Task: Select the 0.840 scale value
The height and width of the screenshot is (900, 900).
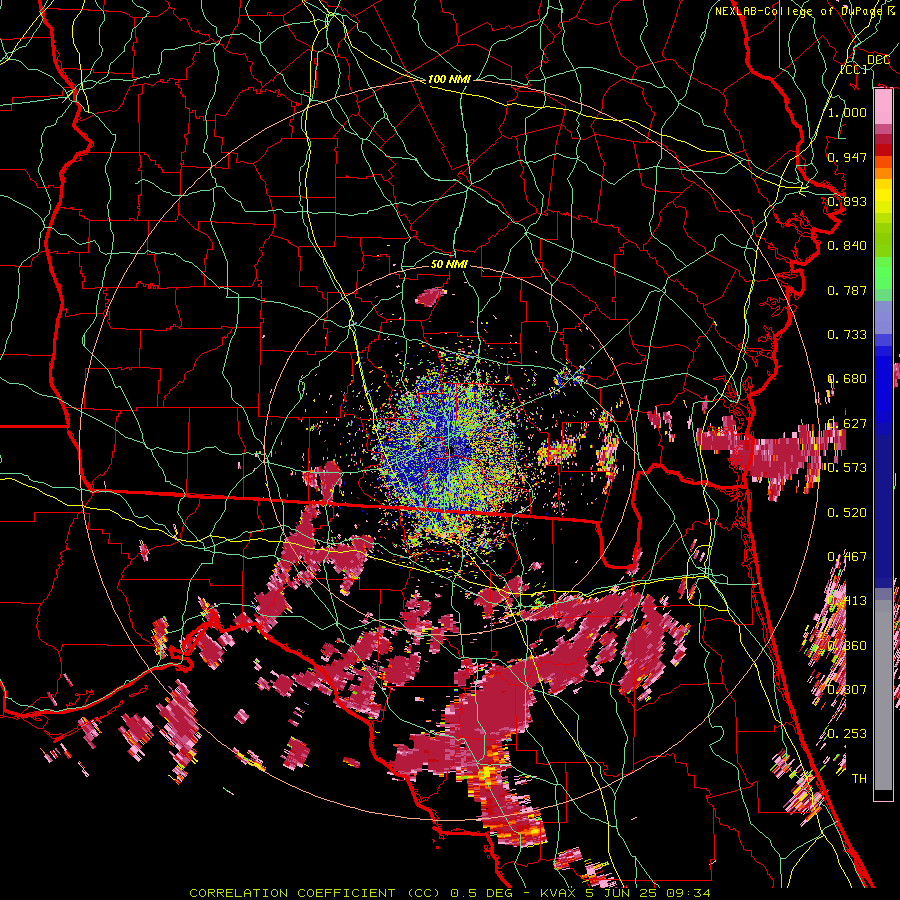Action: click(847, 246)
